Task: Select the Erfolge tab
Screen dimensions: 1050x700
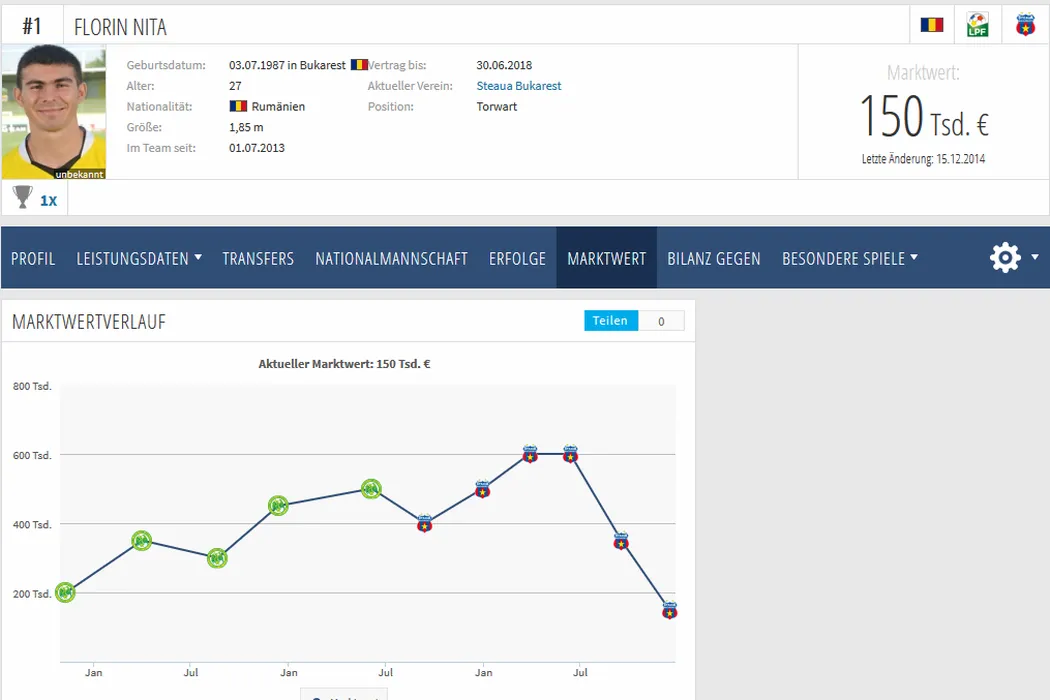Action: click(x=517, y=258)
